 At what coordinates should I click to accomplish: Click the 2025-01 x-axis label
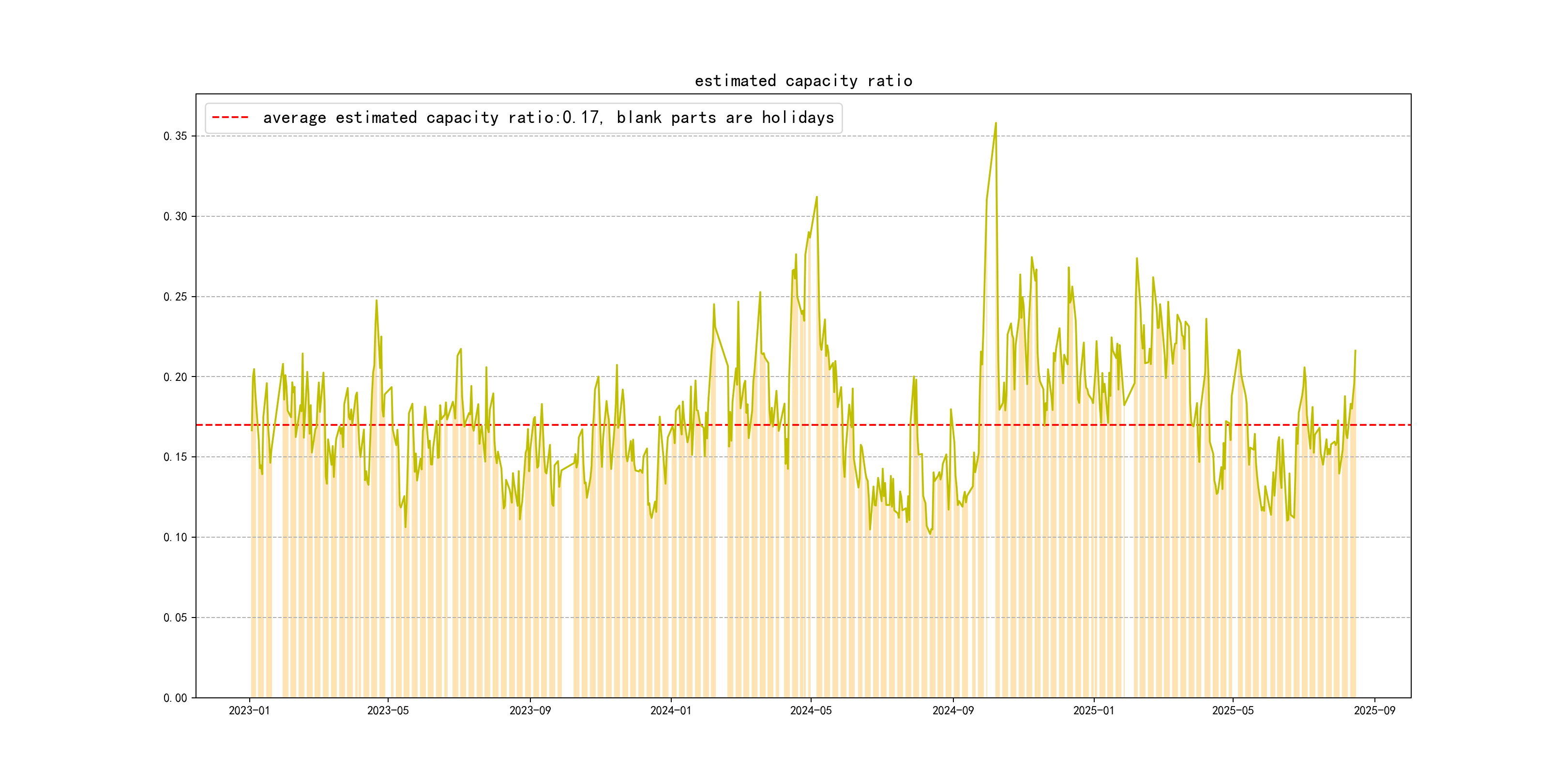1093,710
